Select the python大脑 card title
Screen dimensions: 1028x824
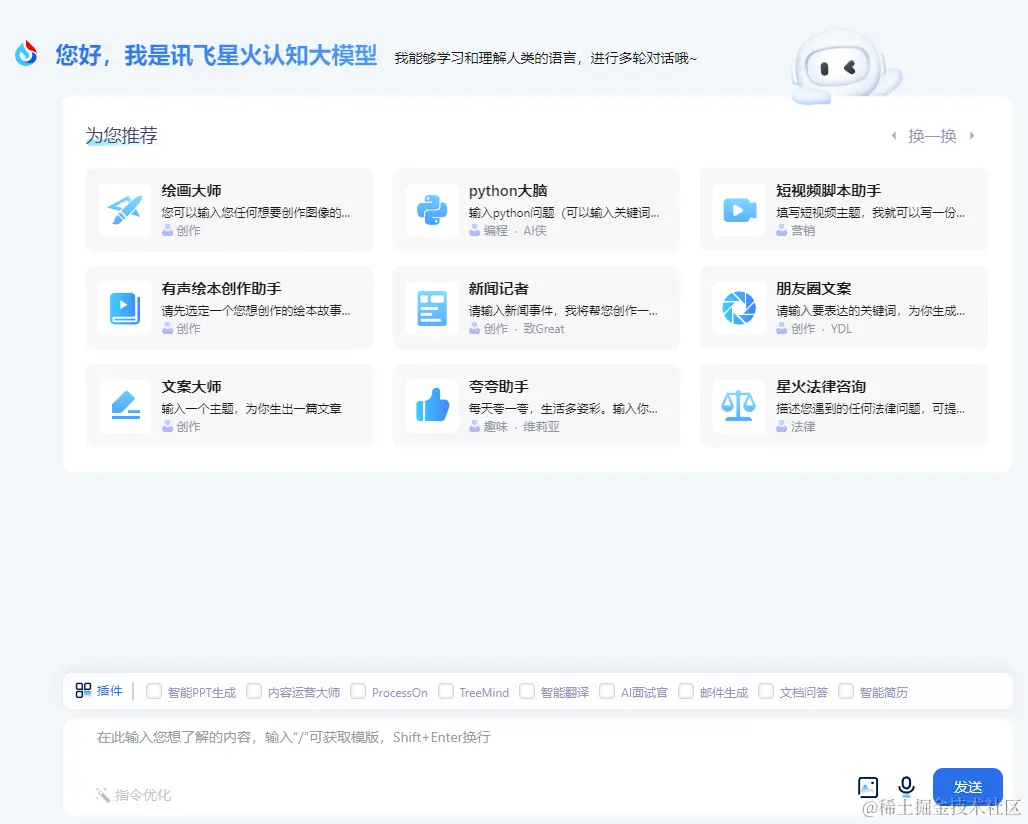point(508,191)
